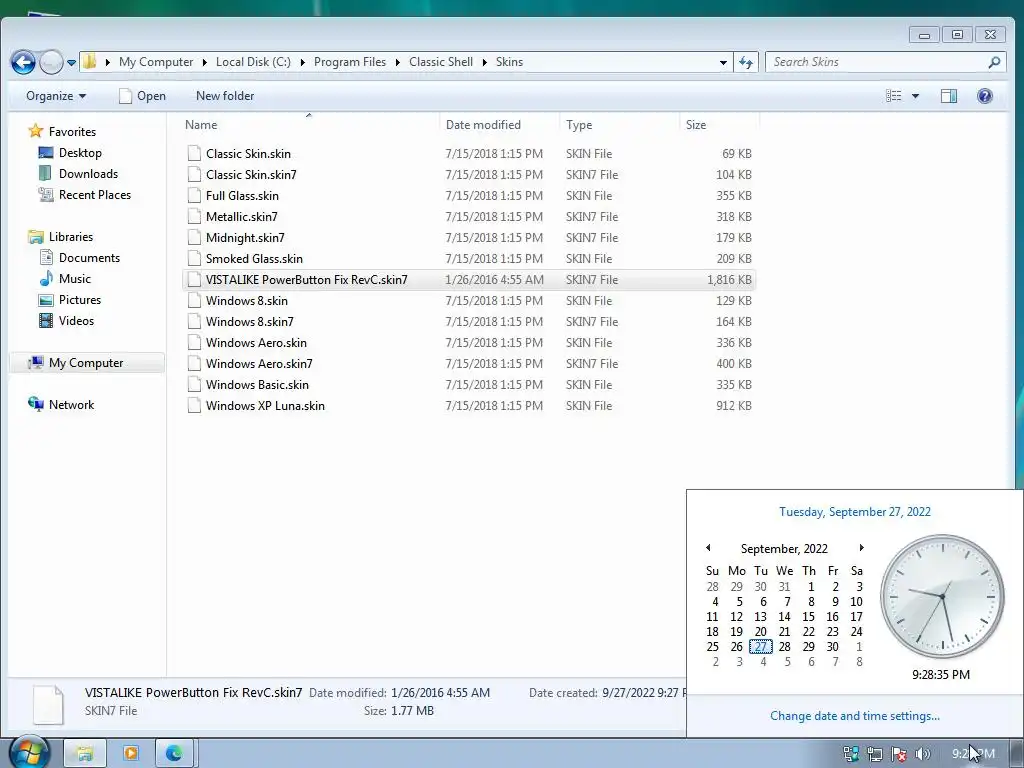Create a New folder
Screen dimensions: 1024x768
(225, 96)
